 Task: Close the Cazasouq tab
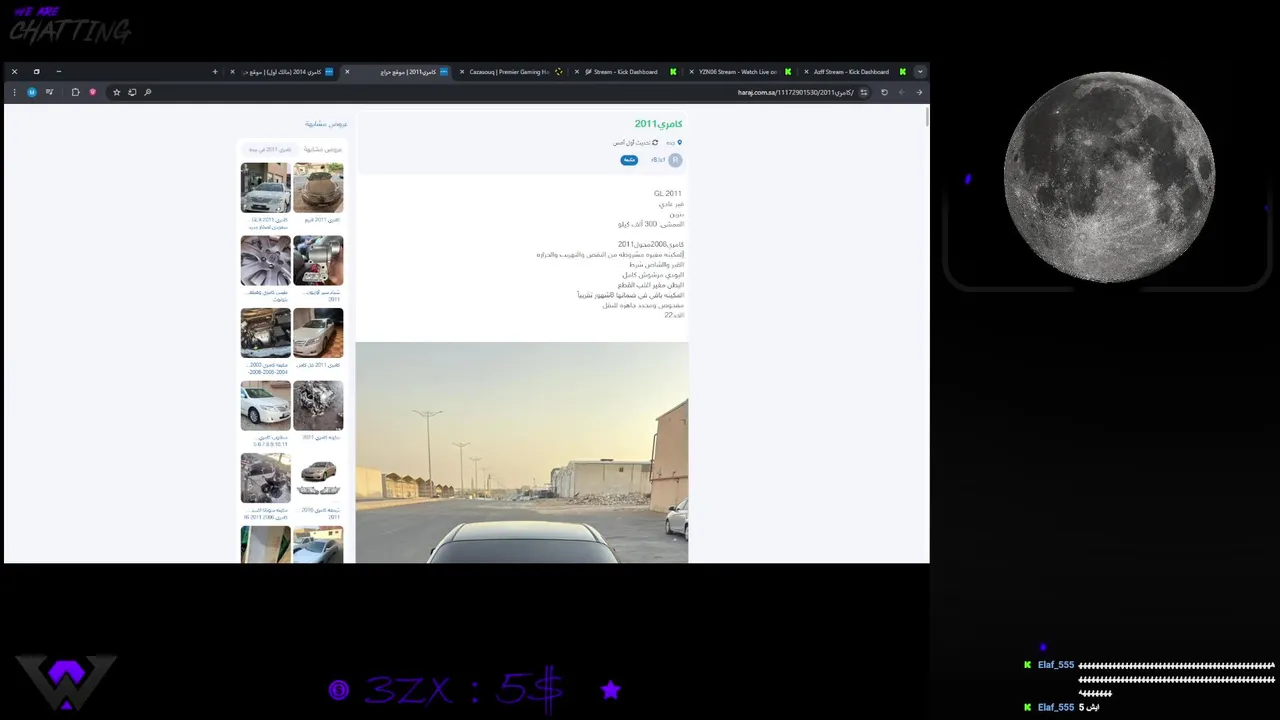pos(462,72)
